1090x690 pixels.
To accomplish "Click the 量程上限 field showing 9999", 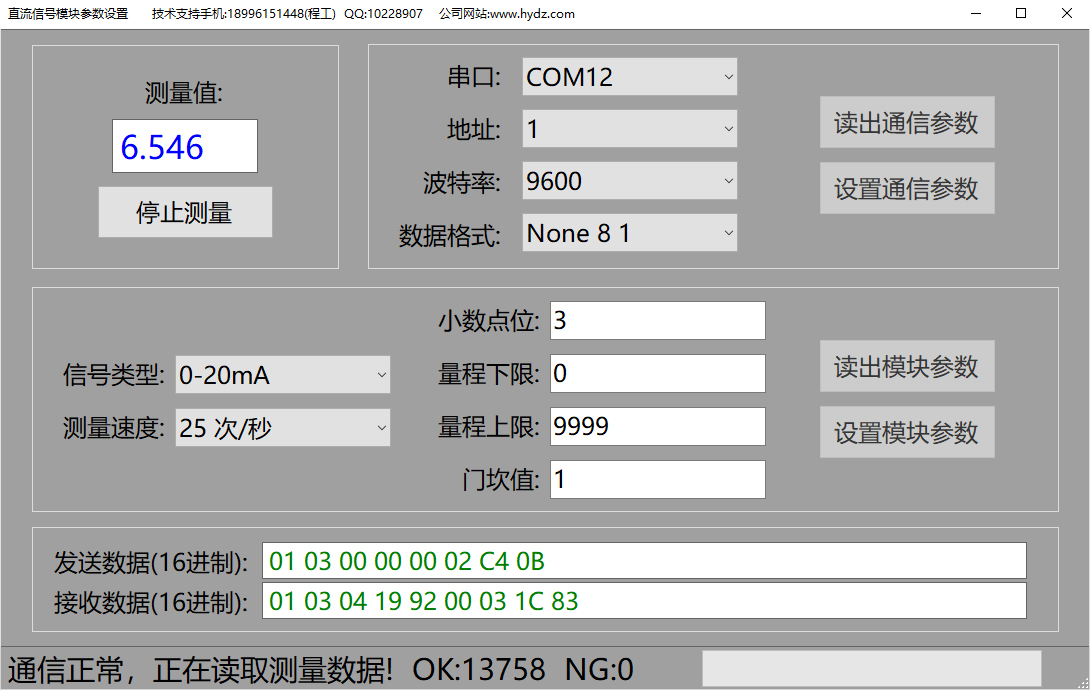I will point(657,427).
